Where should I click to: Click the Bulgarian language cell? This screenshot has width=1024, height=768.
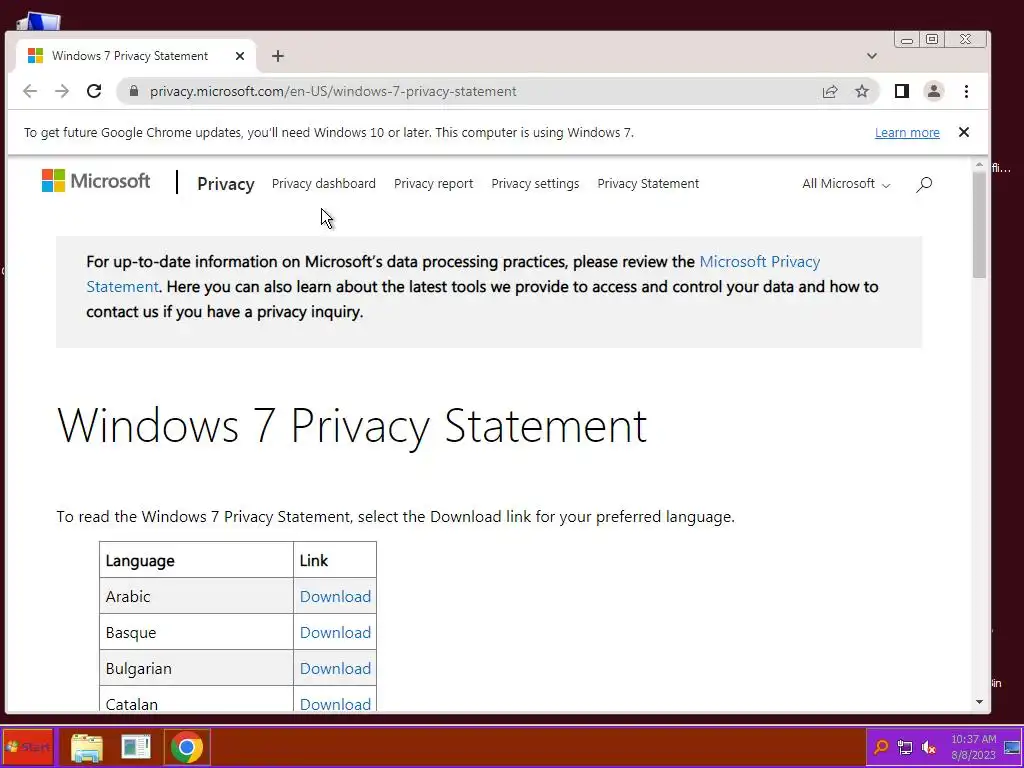(x=196, y=668)
